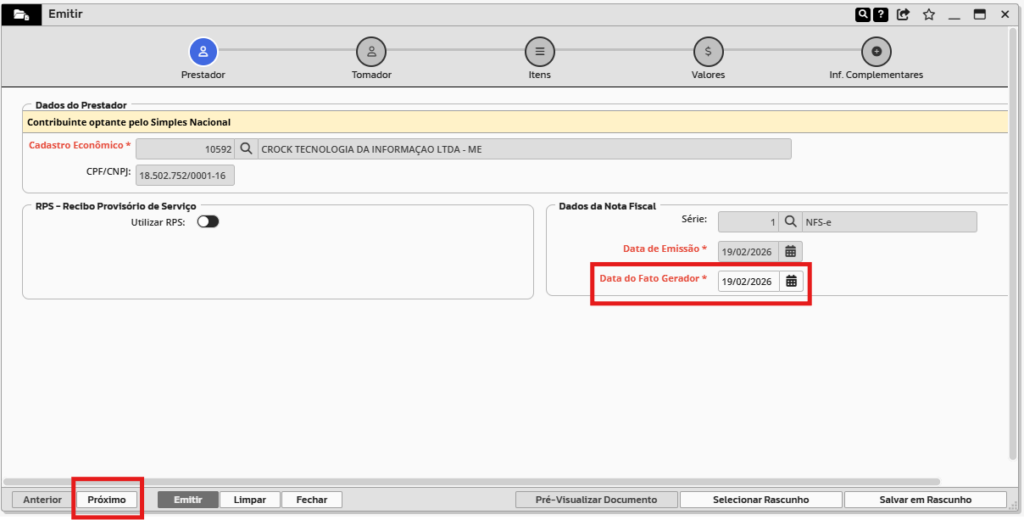This screenshot has height=520, width=1024.
Task: Click the Próximo button
Action: click(x=107, y=499)
